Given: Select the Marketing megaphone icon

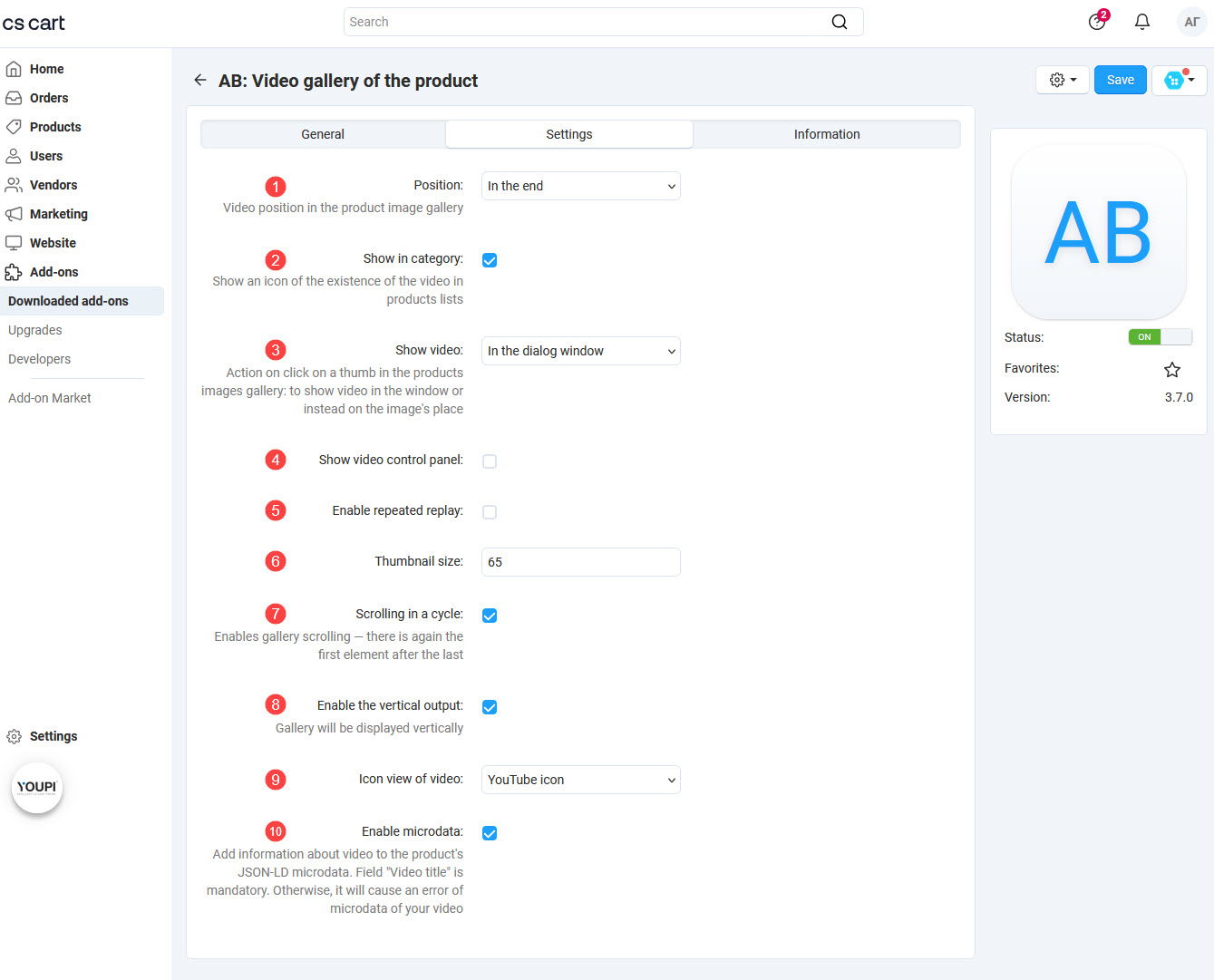Looking at the screenshot, I should tap(15, 213).
